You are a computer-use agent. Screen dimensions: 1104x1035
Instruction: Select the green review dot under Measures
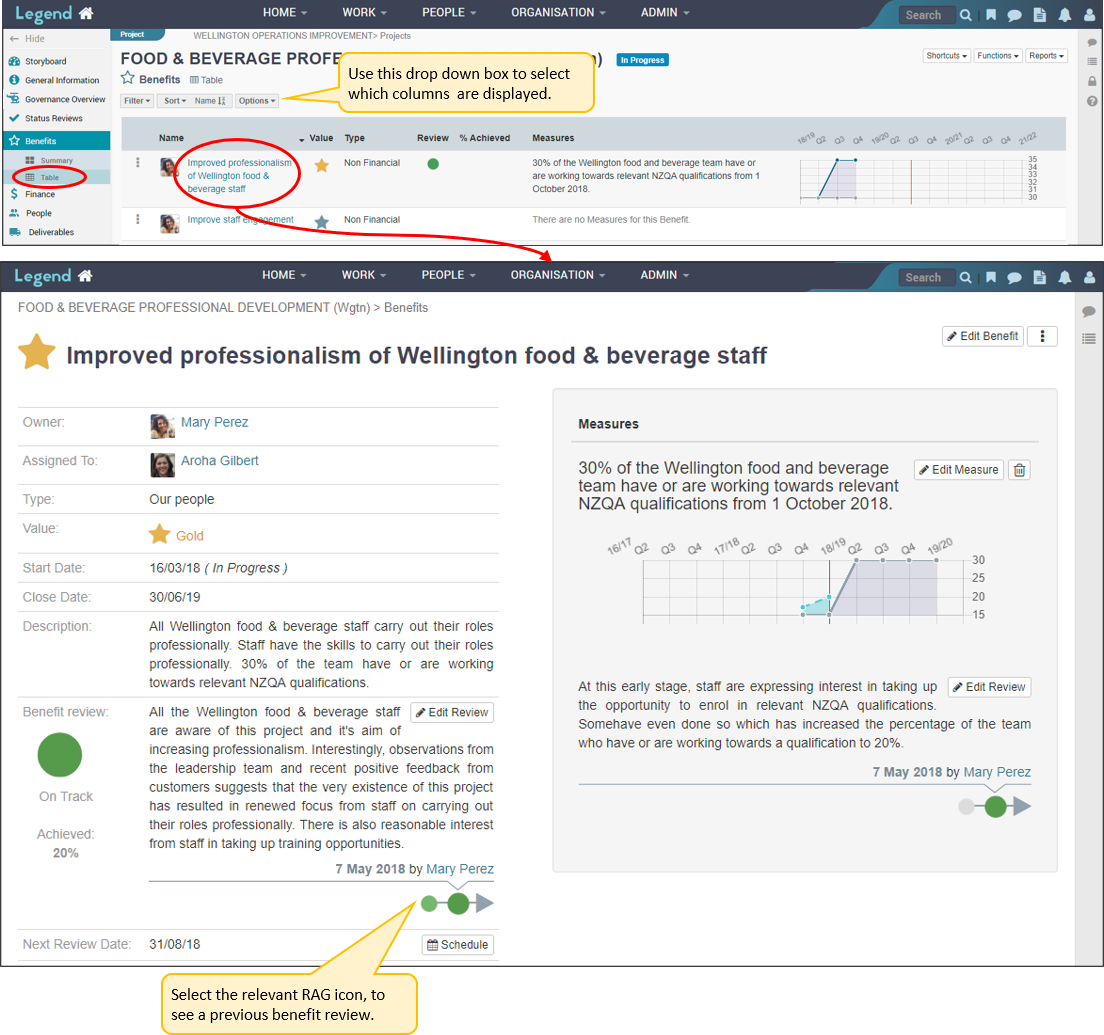coord(995,807)
